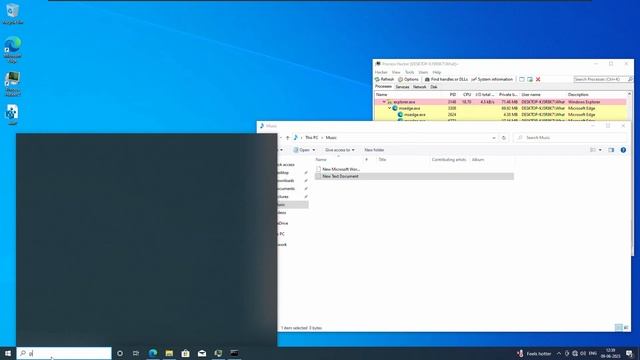Open Task View from the taskbar
The height and width of the screenshot is (360, 640).
[x=136, y=353]
